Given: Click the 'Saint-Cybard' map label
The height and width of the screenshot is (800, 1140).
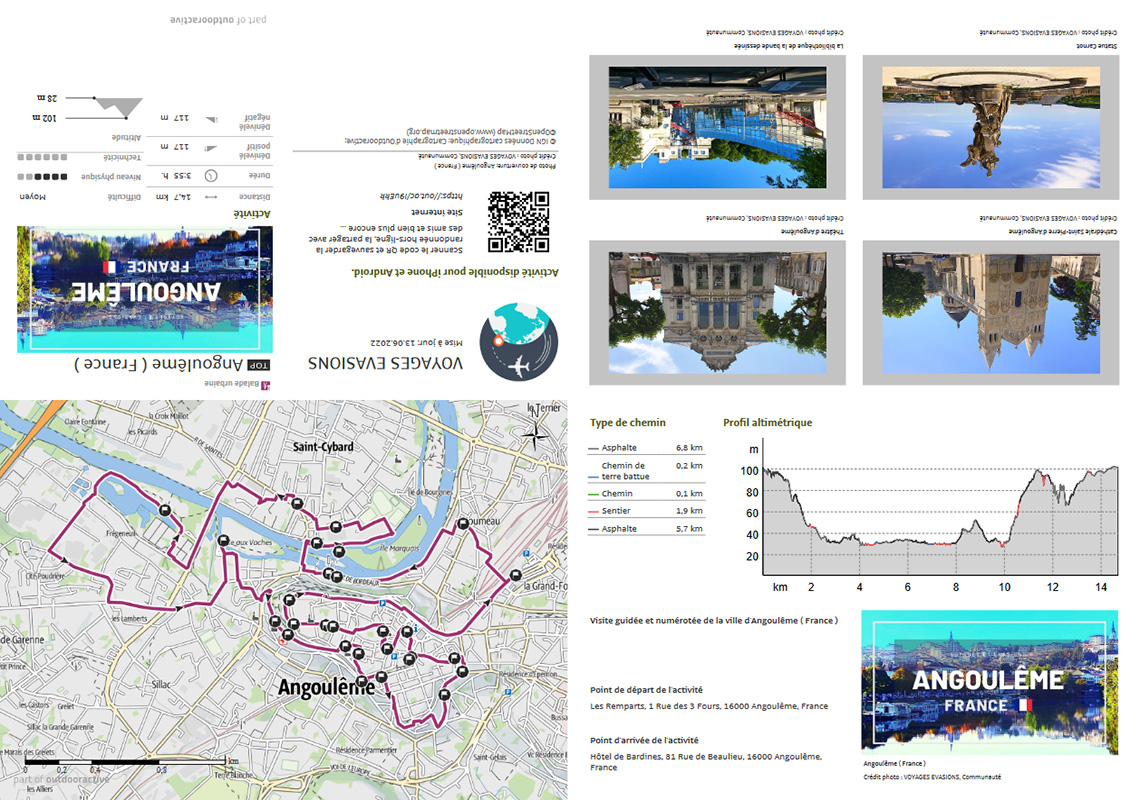Looking at the screenshot, I should point(323,447).
